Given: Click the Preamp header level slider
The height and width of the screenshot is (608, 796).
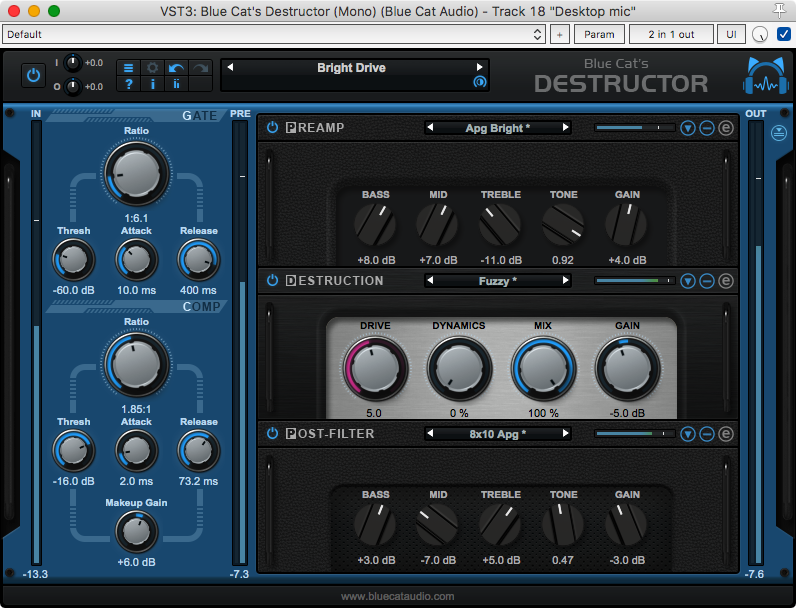Looking at the screenshot, I should click(635, 128).
